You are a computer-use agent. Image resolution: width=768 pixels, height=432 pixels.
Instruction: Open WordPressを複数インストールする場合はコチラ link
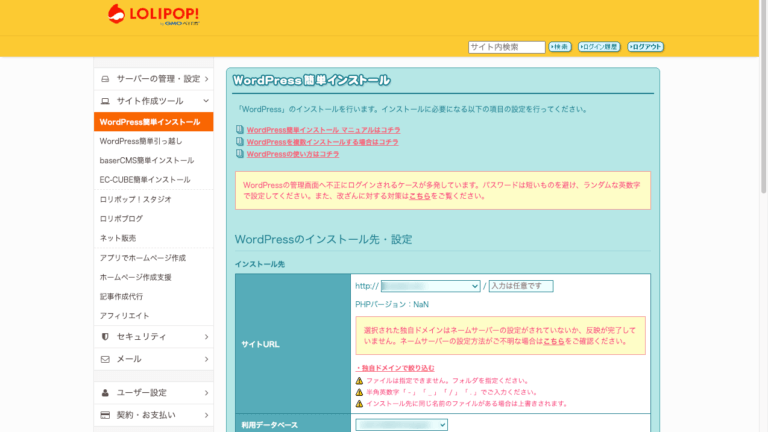pos(322,142)
